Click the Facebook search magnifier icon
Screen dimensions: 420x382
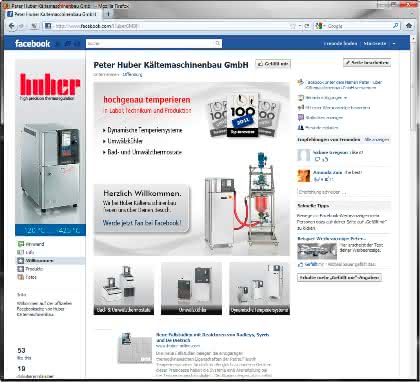point(217,43)
